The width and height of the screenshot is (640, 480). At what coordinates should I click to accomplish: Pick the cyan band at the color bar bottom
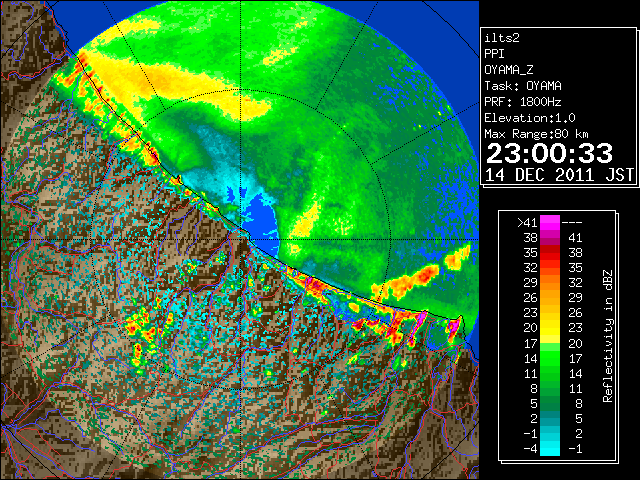550,449
